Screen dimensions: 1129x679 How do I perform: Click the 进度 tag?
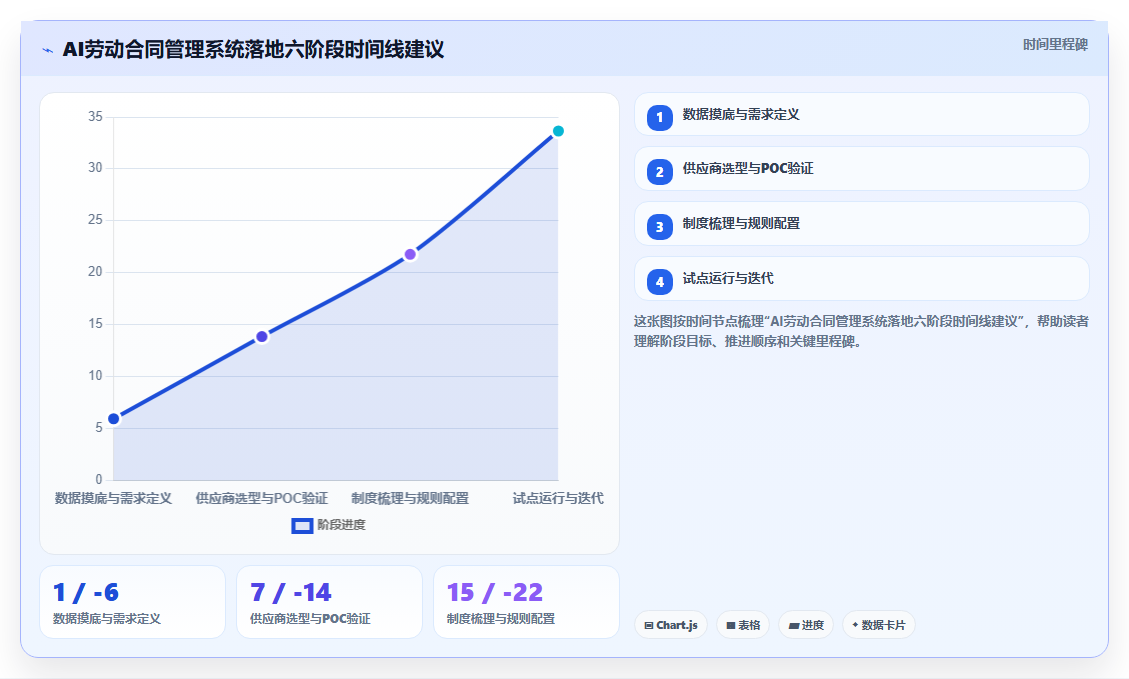point(806,625)
